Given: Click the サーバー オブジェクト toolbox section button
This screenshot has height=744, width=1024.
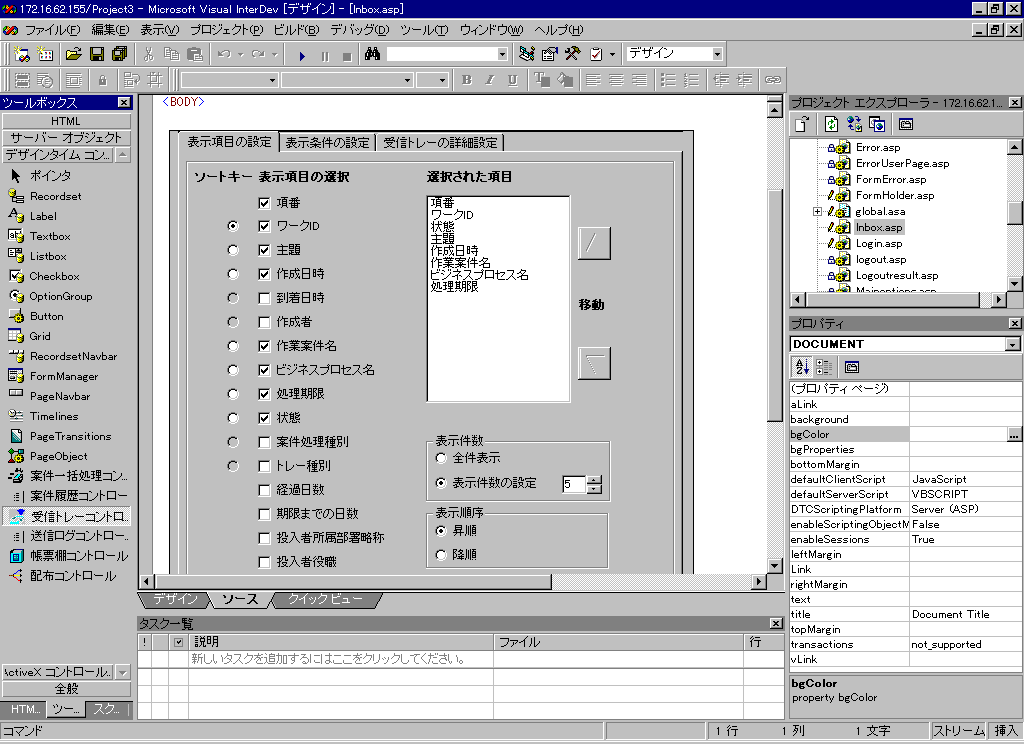Looking at the screenshot, I should coord(66,137).
